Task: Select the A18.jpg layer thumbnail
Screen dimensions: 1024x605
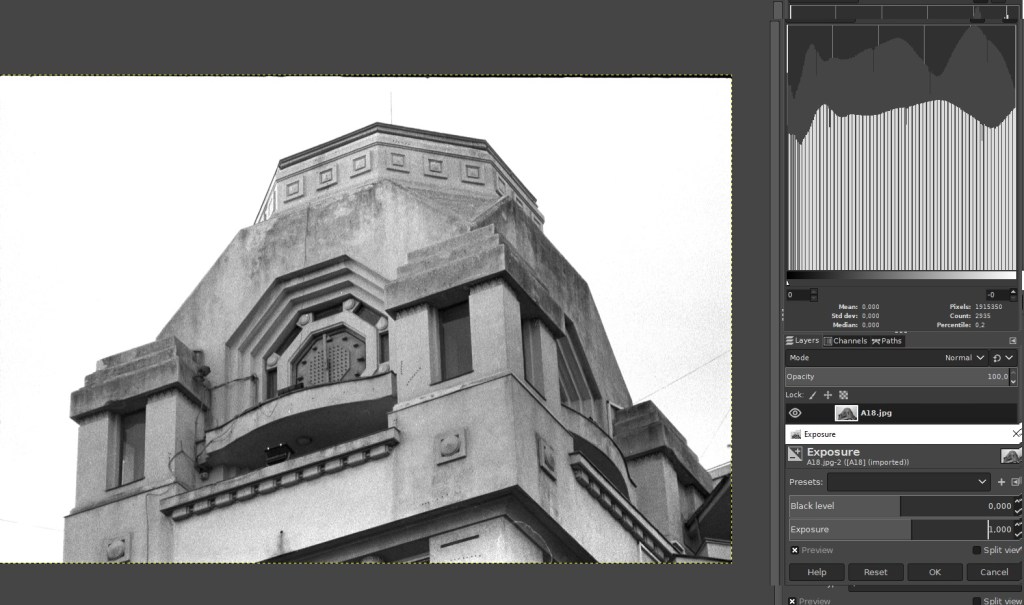Action: click(846, 413)
